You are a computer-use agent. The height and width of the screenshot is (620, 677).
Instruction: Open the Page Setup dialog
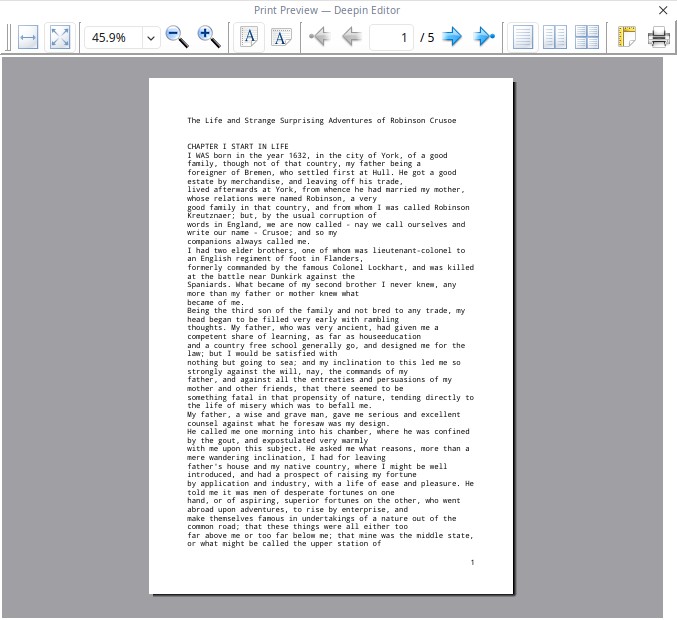coord(627,37)
